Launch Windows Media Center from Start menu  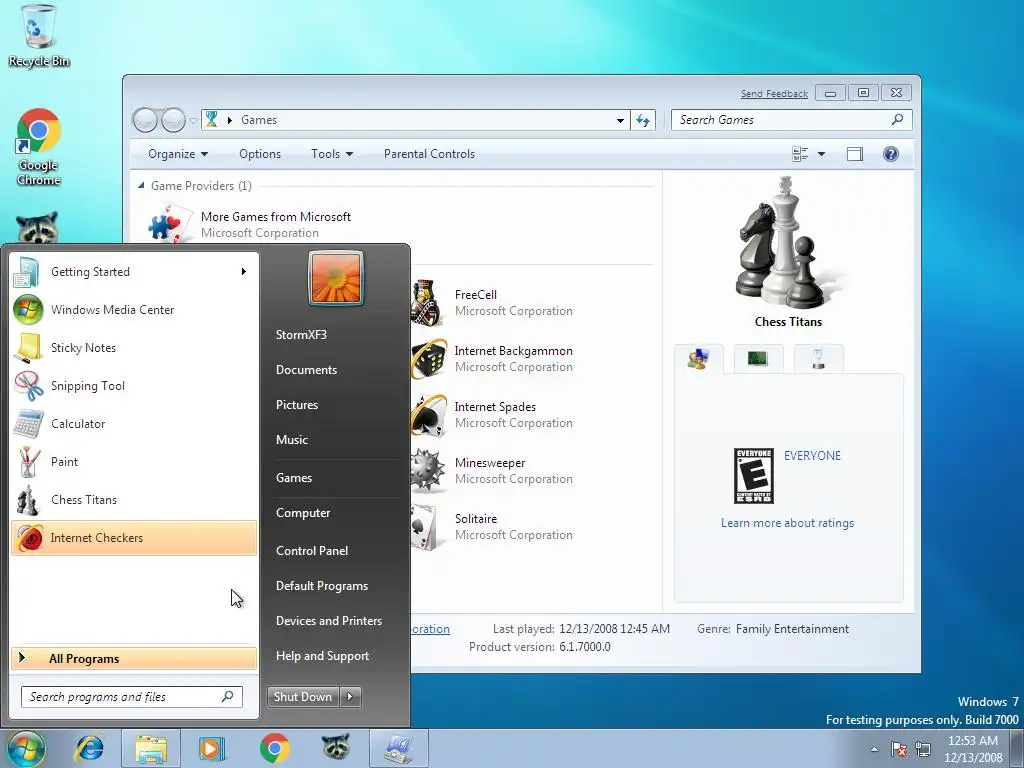(x=134, y=310)
